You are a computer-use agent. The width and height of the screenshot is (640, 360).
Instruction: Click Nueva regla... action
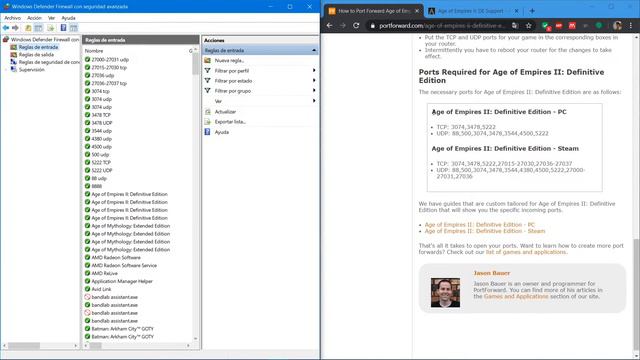coord(229,60)
